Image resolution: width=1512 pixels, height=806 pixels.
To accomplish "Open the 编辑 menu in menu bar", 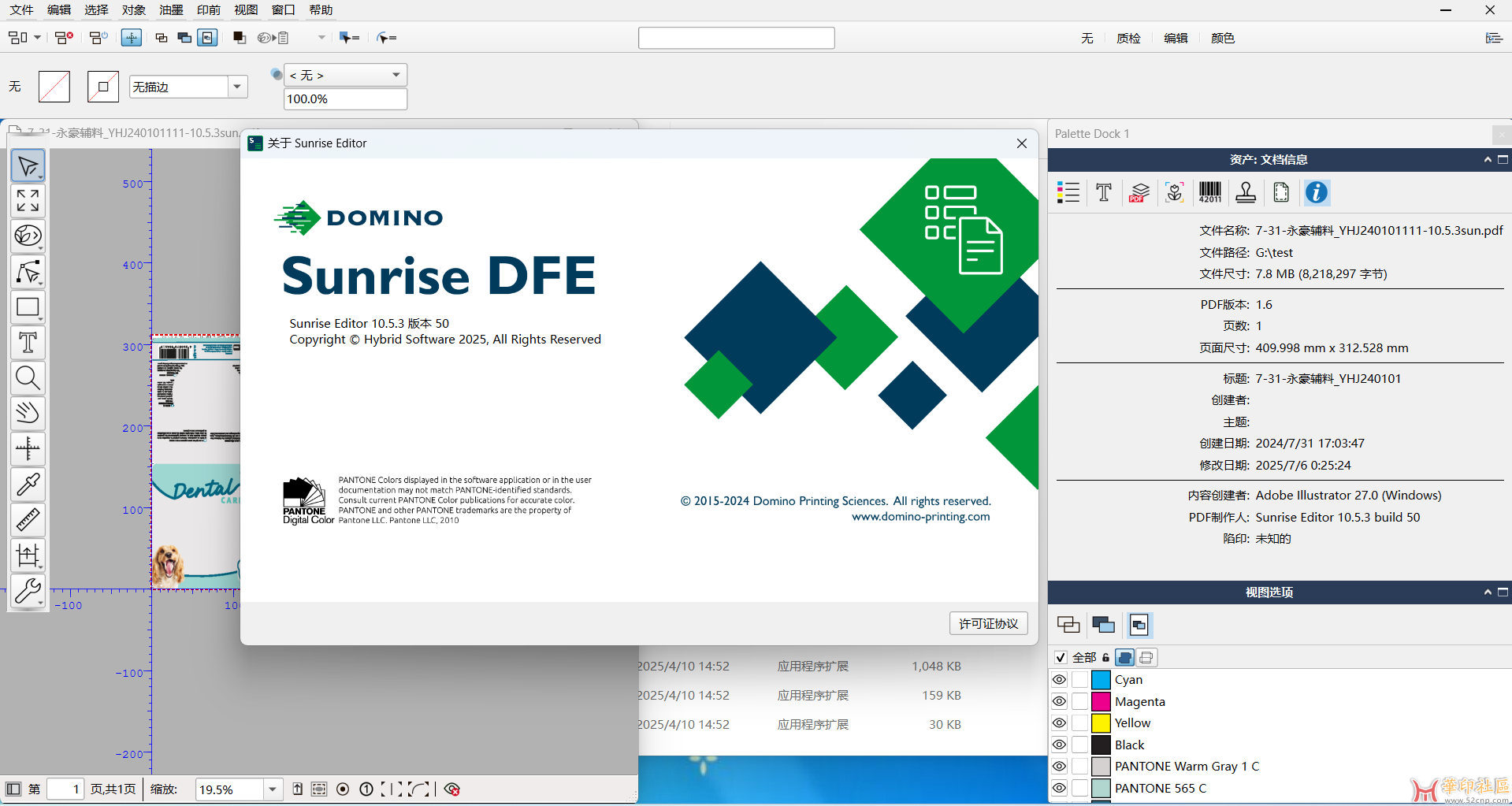I will [x=59, y=9].
